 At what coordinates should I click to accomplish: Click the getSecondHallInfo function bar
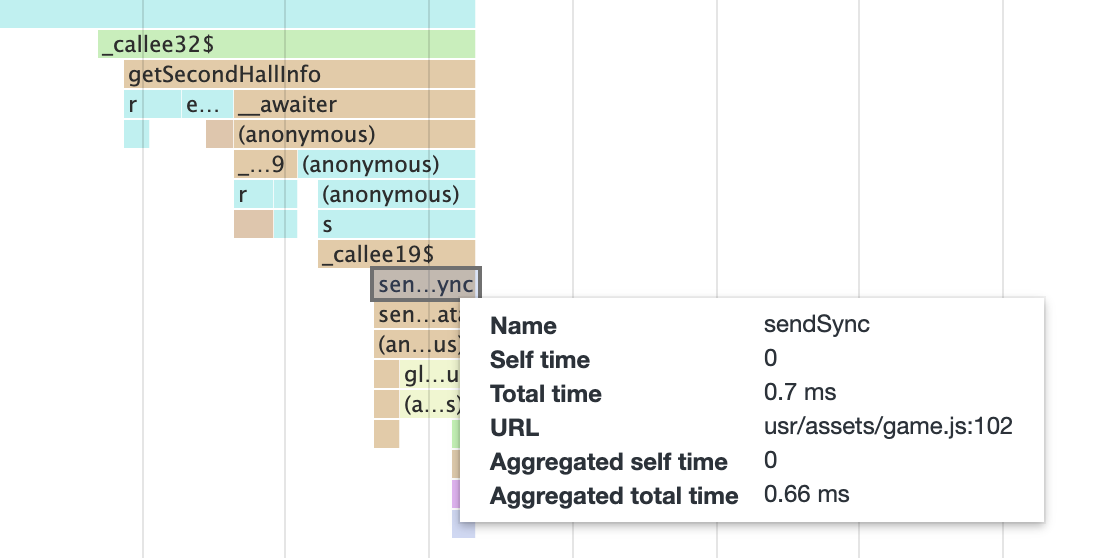(300, 74)
